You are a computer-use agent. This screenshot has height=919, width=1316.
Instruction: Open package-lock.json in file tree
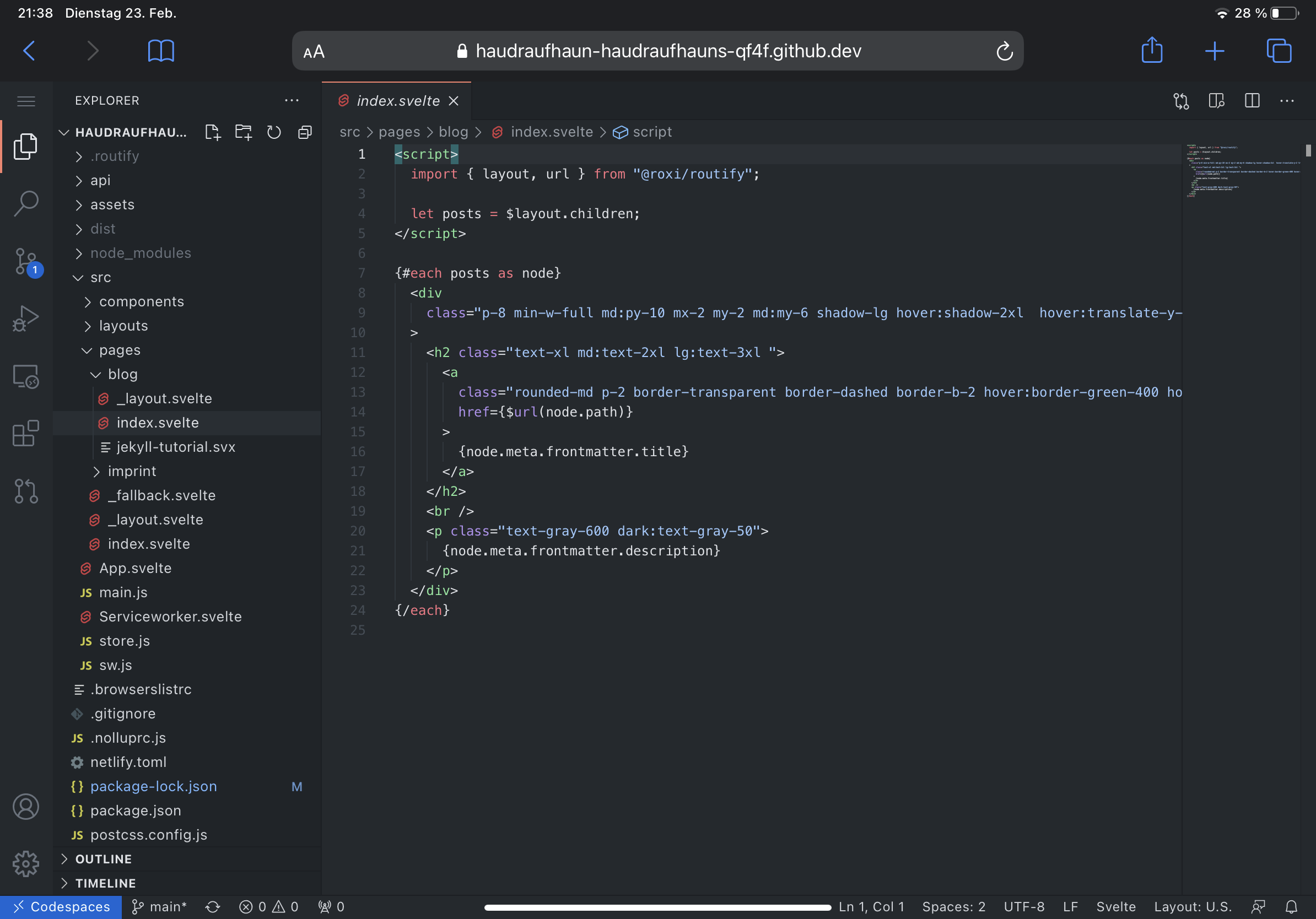pyautogui.click(x=154, y=786)
